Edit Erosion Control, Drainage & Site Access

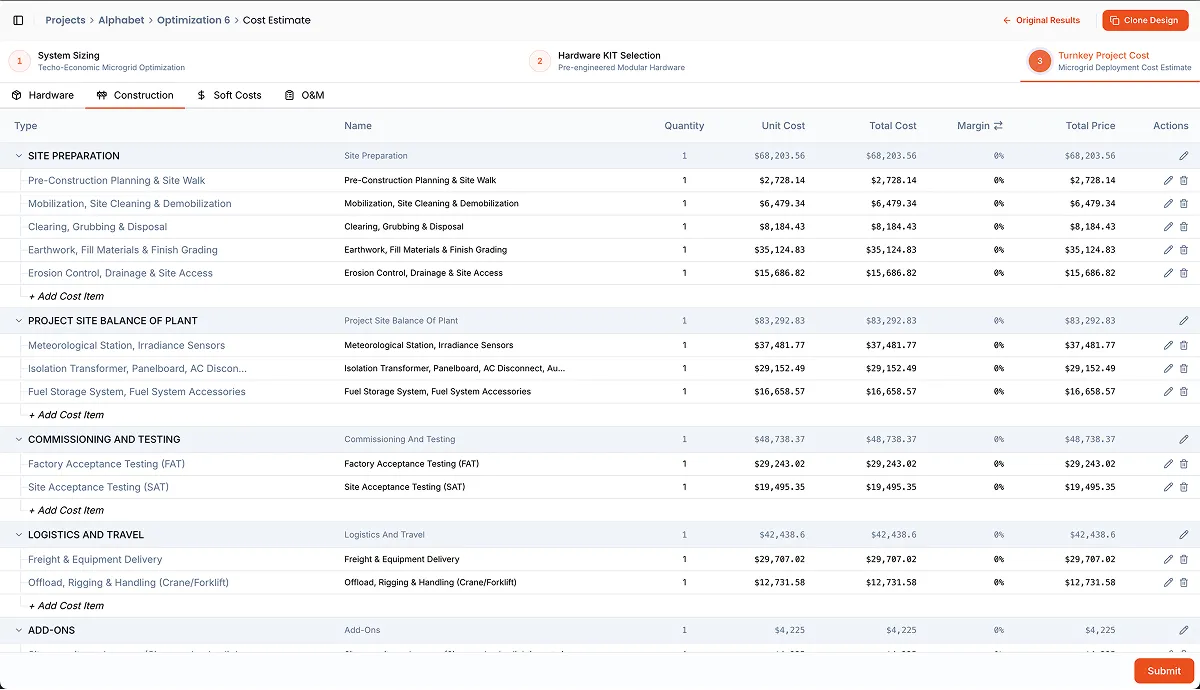tap(1168, 273)
